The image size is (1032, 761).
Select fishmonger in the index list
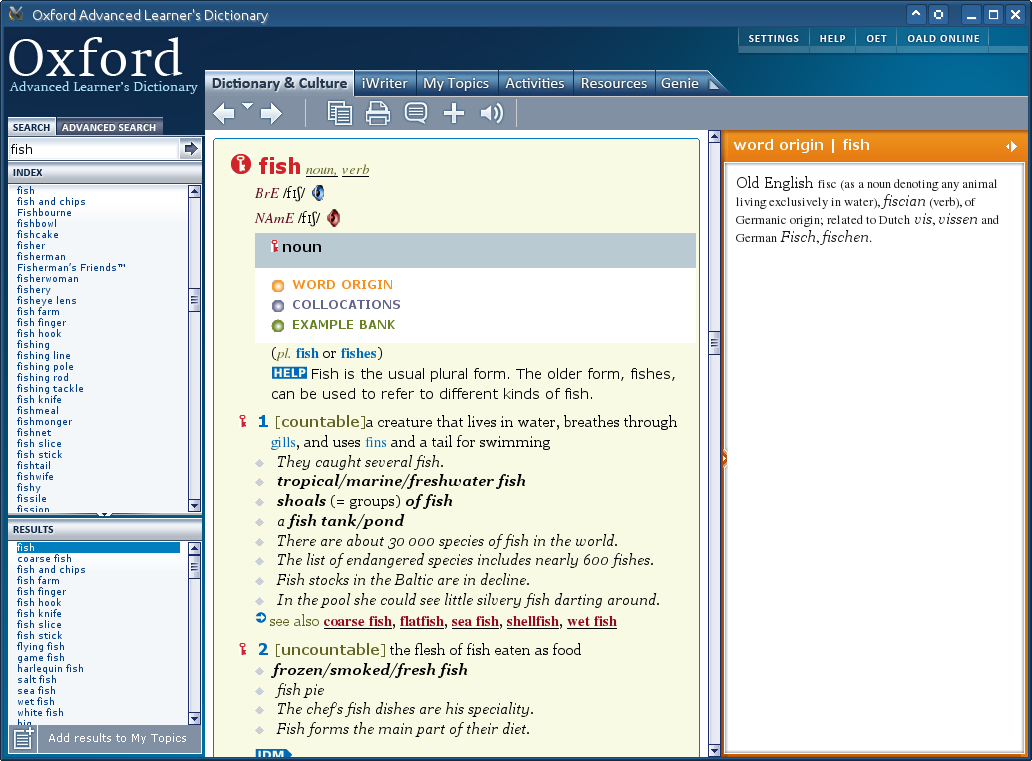click(x=44, y=421)
